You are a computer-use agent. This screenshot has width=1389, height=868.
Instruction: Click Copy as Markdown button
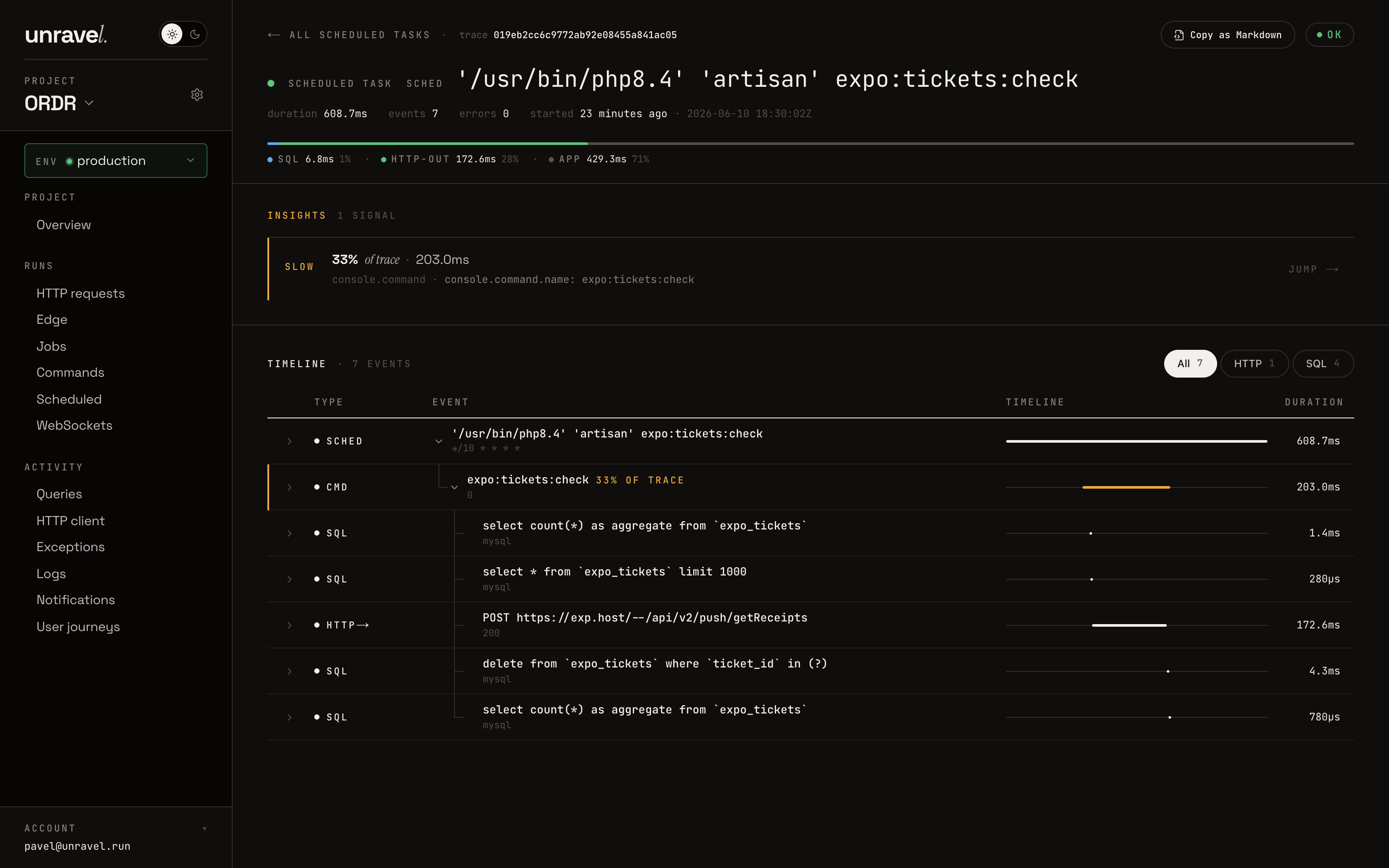[1227, 35]
